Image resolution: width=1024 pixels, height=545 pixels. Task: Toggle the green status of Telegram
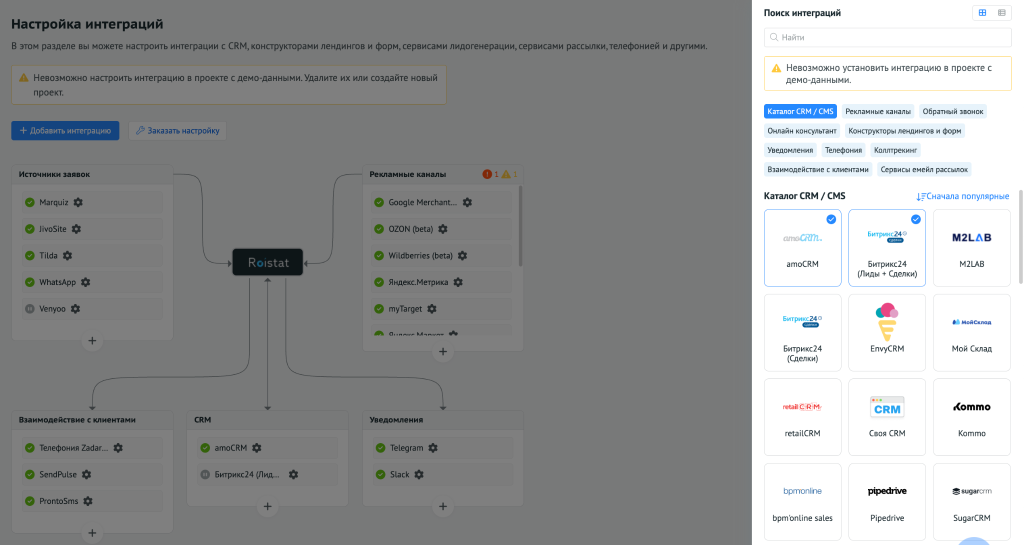coord(380,448)
